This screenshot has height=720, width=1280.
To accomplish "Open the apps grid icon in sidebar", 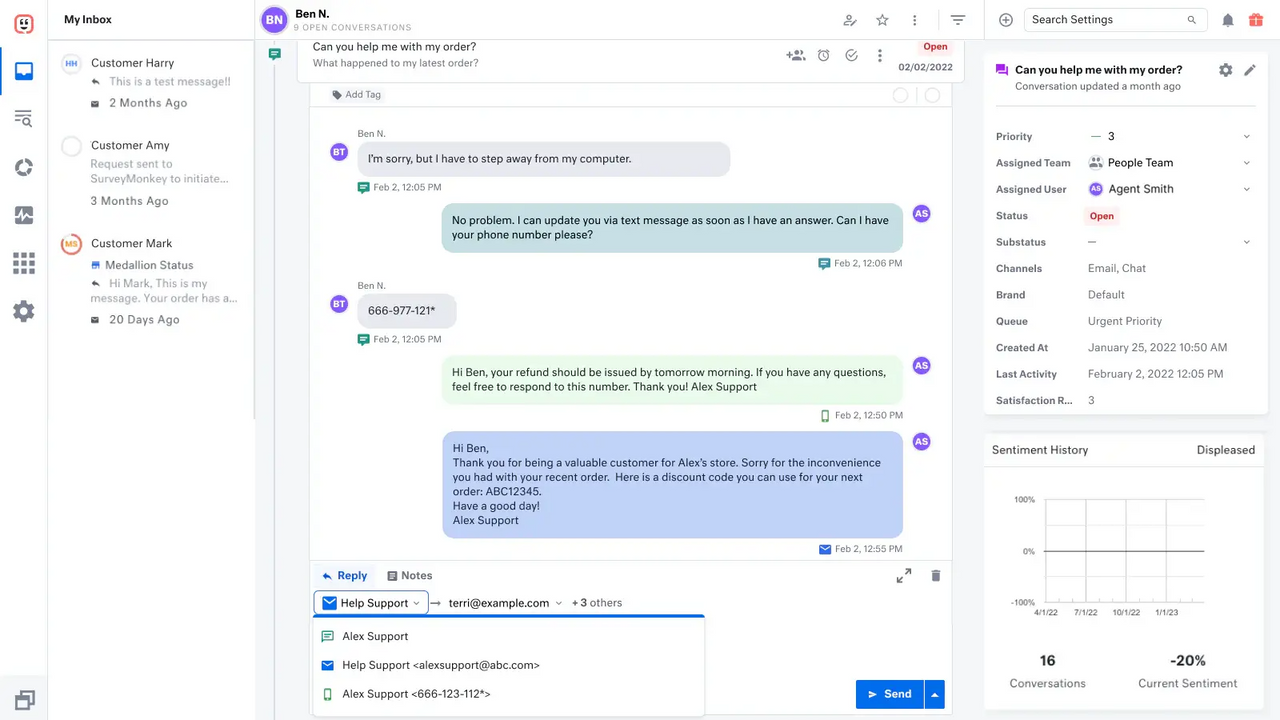I will 24,263.
